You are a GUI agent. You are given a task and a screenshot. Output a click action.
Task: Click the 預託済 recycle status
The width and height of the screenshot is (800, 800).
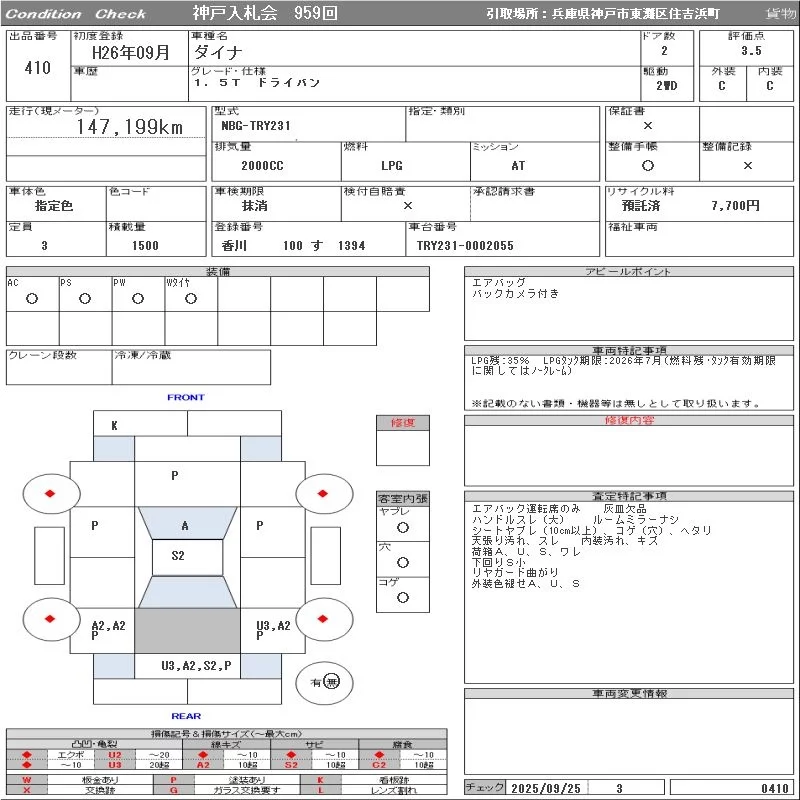(x=641, y=206)
